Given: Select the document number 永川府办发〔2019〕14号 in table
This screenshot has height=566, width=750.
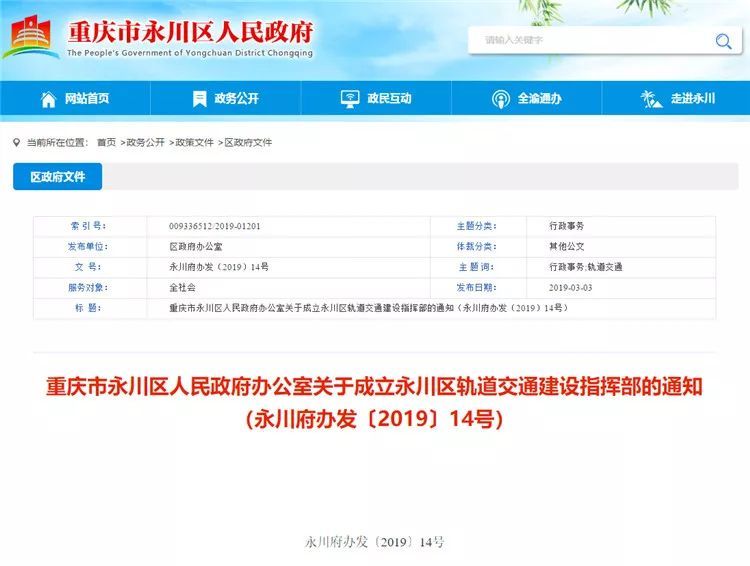Looking at the screenshot, I should click(219, 267).
